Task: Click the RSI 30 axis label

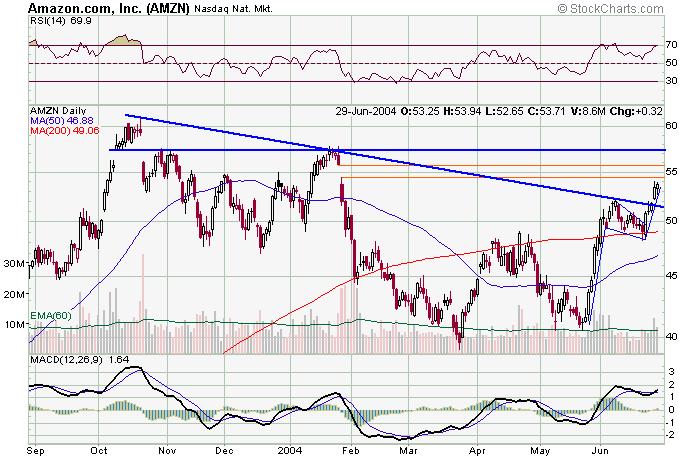Action: coord(671,81)
